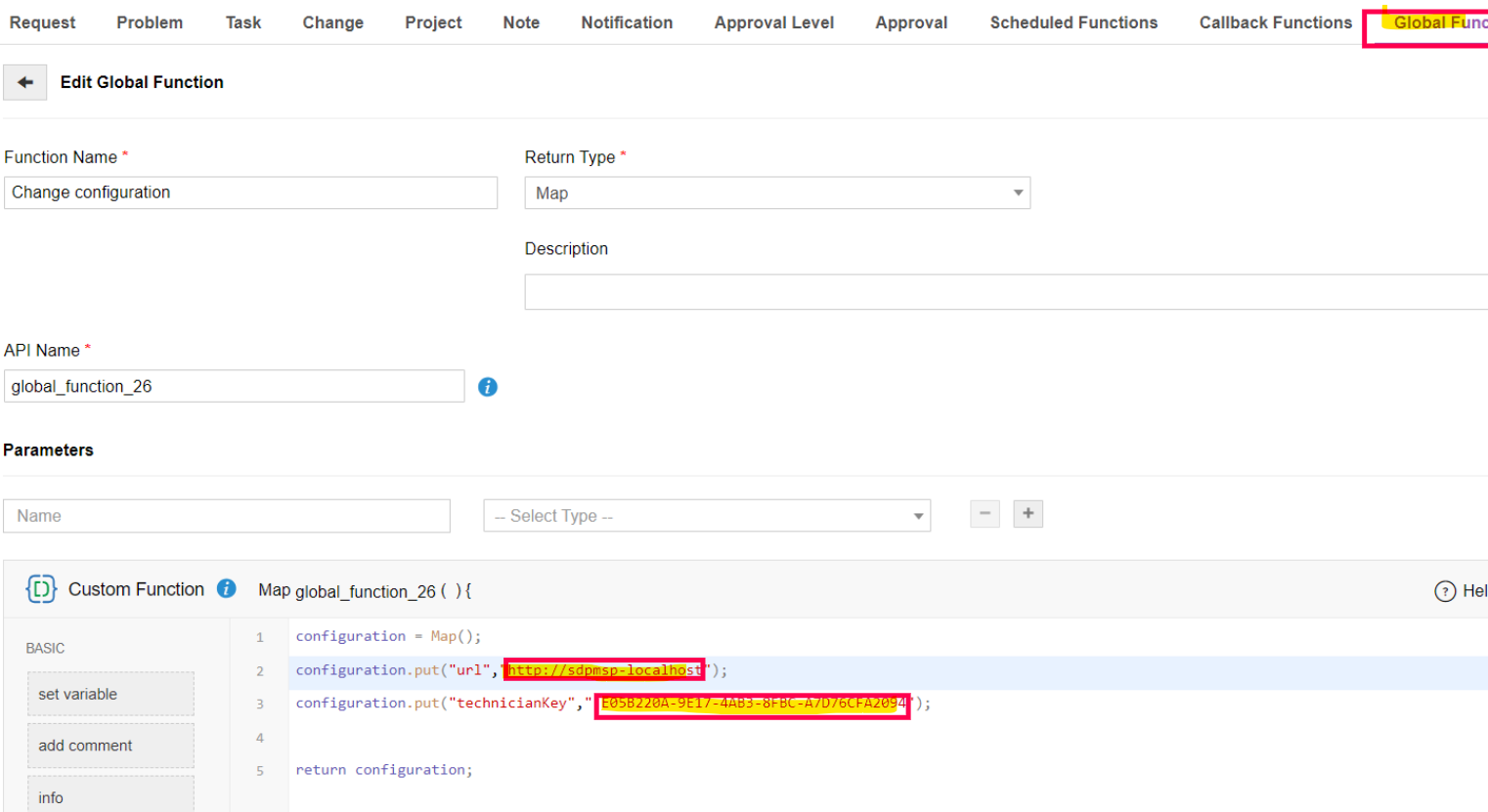Click the Custom Function info icon

point(227,588)
